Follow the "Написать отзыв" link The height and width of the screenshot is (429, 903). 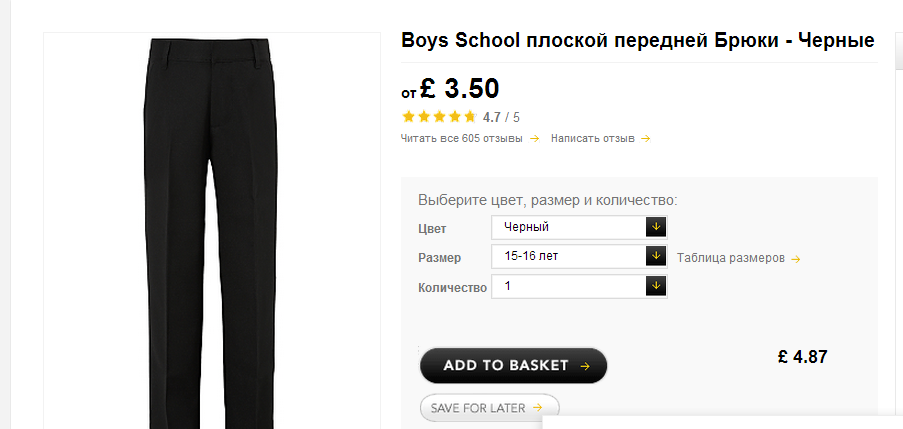pos(593,139)
